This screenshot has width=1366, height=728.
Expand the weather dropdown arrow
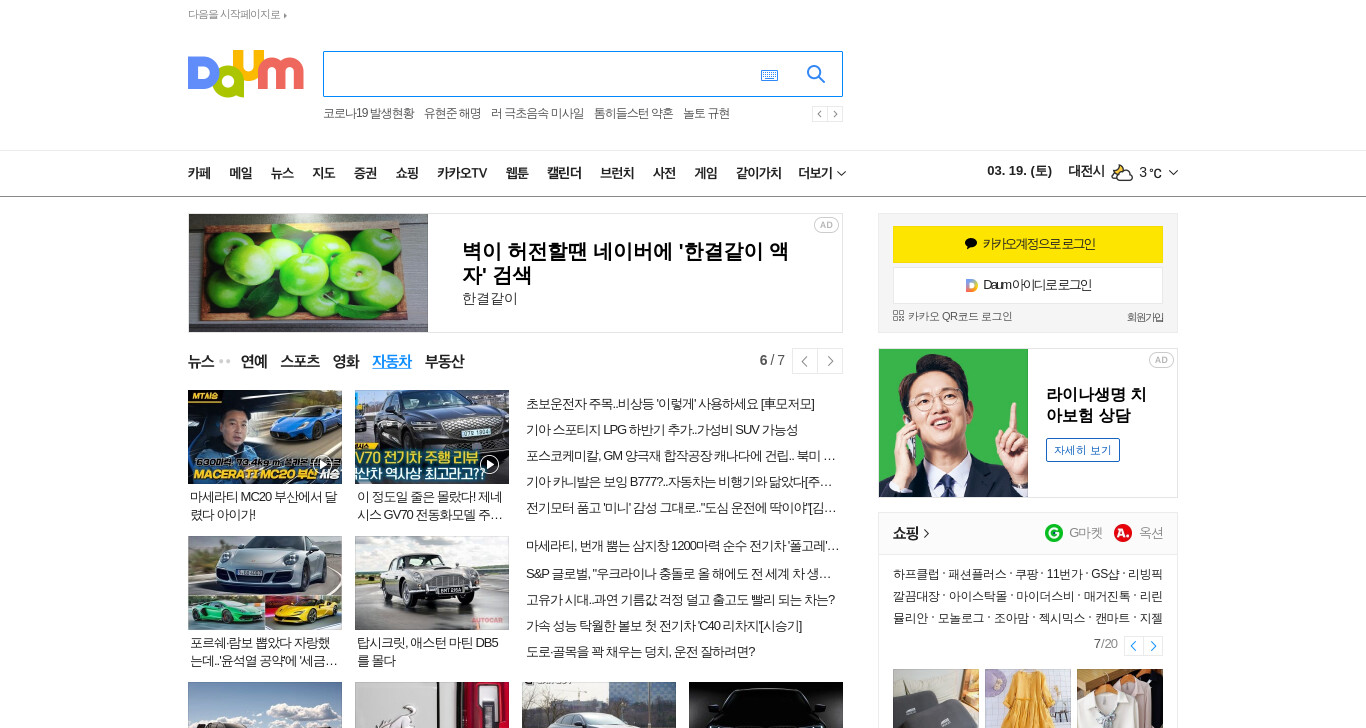[x=1173, y=173]
